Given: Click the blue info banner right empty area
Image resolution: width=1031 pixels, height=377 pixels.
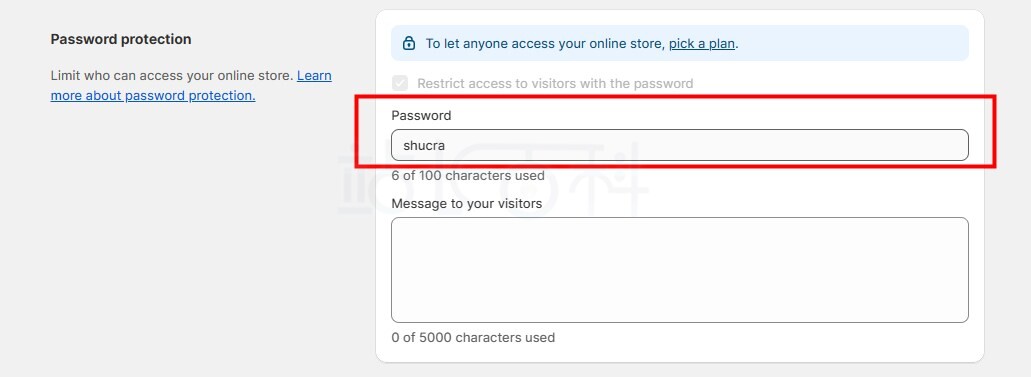Looking at the screenshot, I should tap(855, 43).
